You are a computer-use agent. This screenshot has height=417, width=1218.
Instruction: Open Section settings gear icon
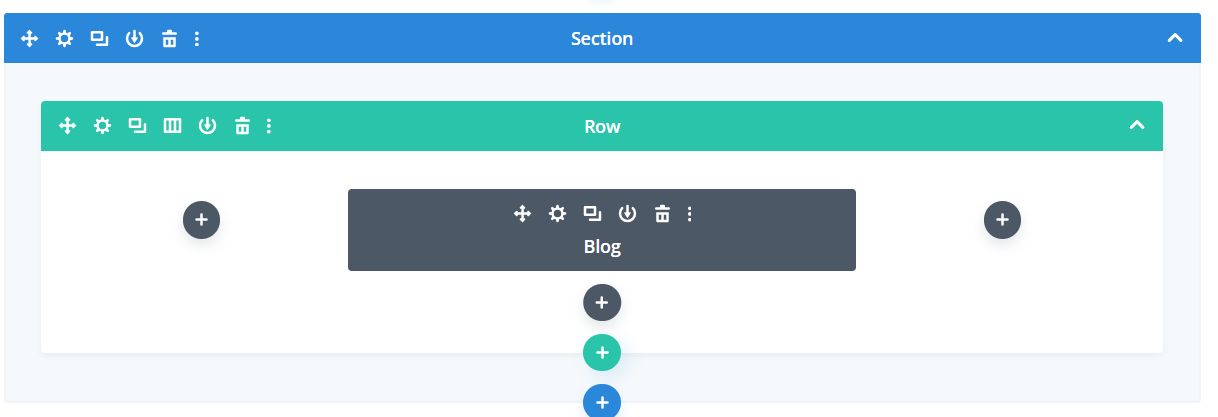[x=64, y=39]
